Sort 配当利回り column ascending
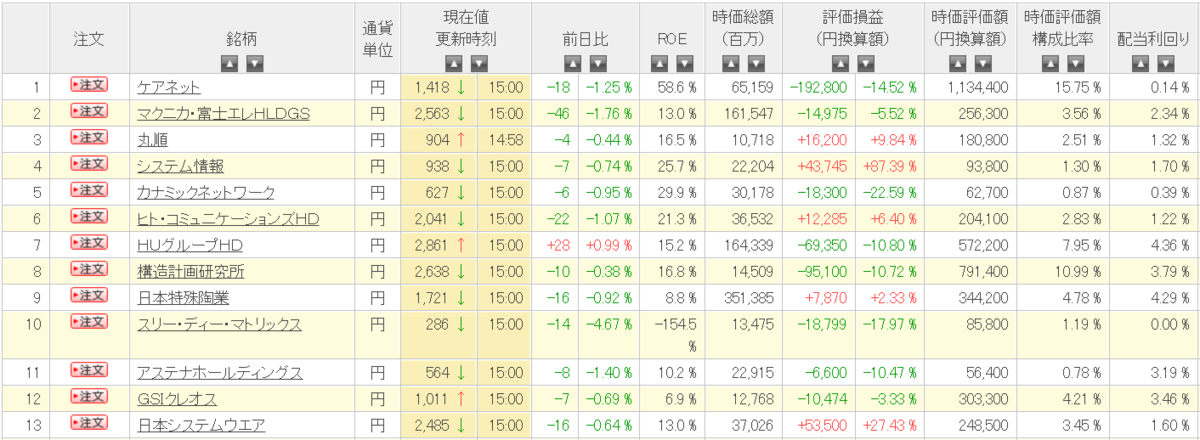 [1139, 64]
